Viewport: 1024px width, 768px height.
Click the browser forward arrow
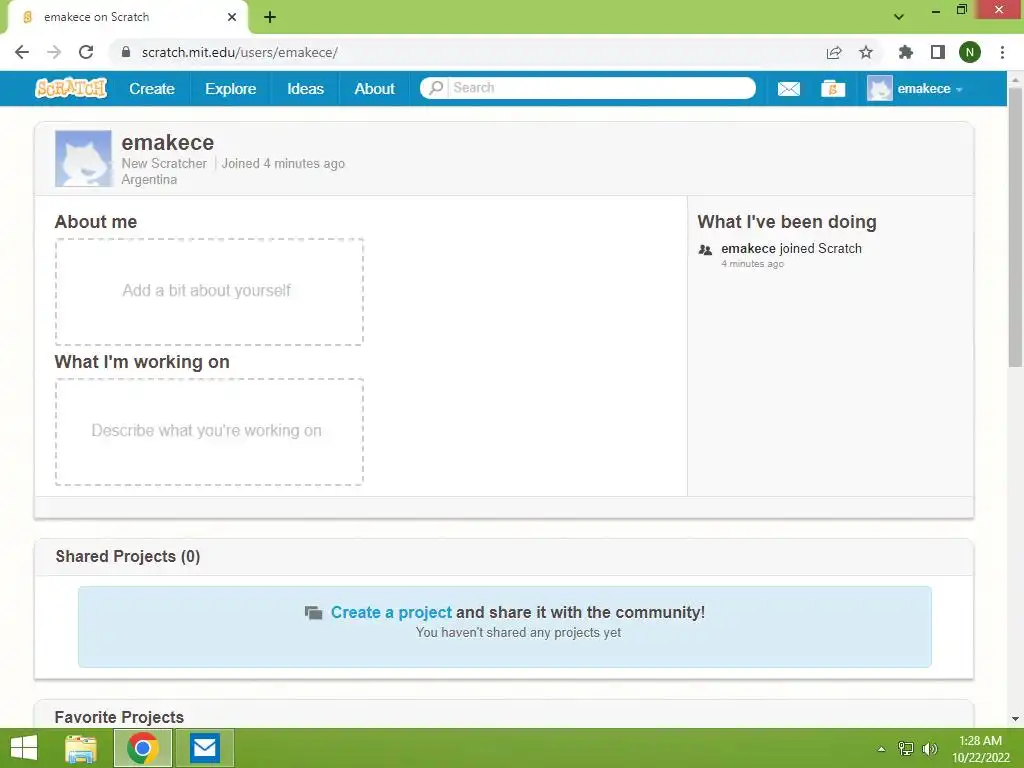(x=54, y=52)
